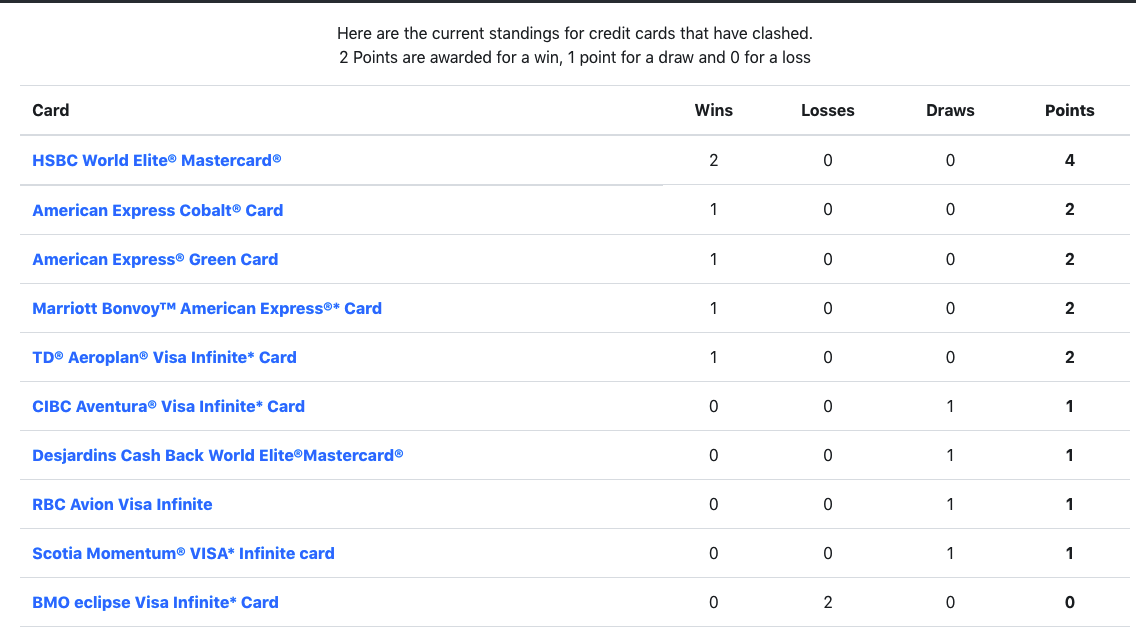Image resolution: width=1136 pixels, height=637 pixels.
Task: Click BMO eclipse losses value of 2
Action: coord(827,602)
